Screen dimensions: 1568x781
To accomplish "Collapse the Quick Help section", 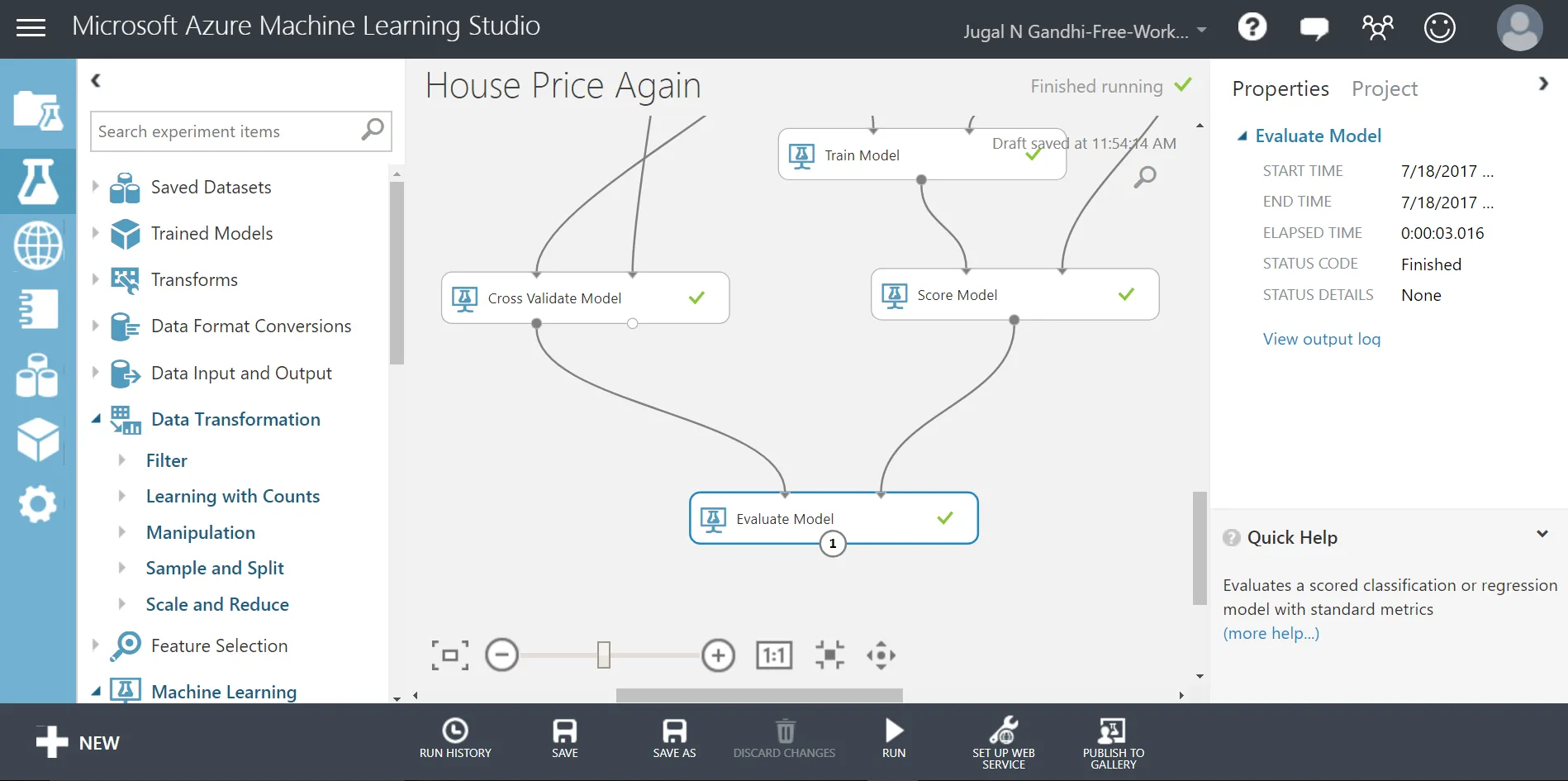I will (x=1542, y=535).
